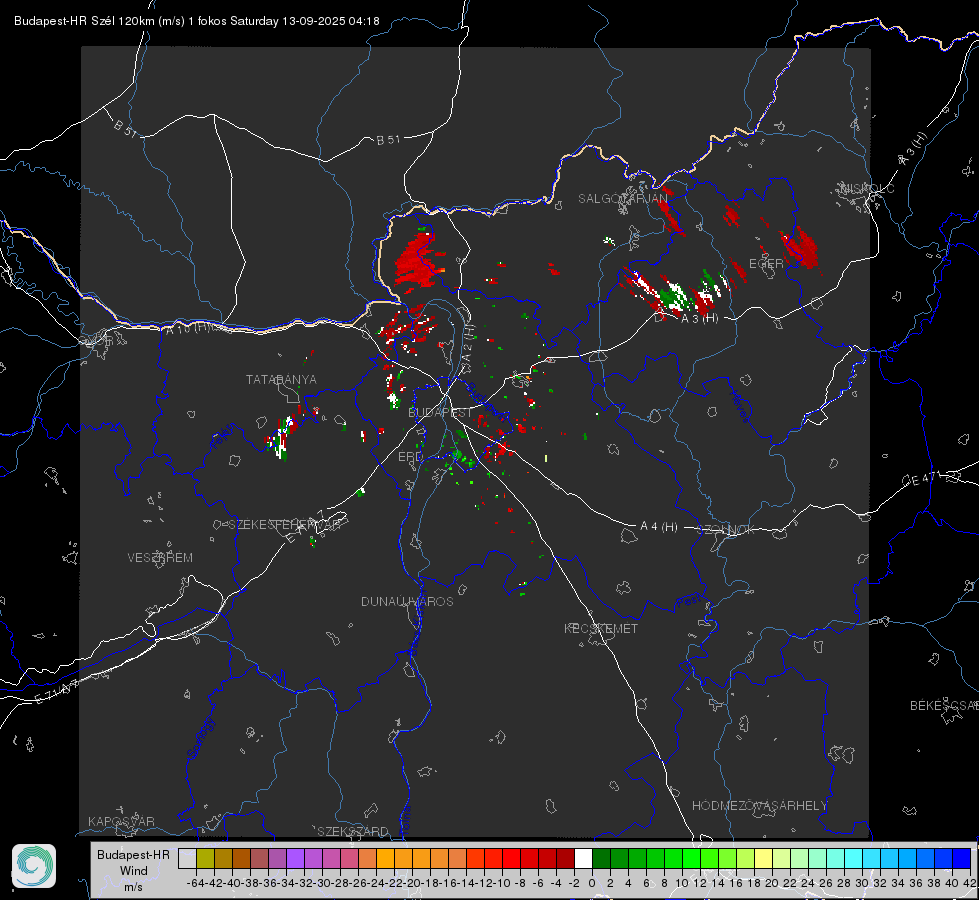The width and height of the screenshot is (979, 900).
Task: Select the DUNAUJVAROS city label
Action: tap(407, 601)
